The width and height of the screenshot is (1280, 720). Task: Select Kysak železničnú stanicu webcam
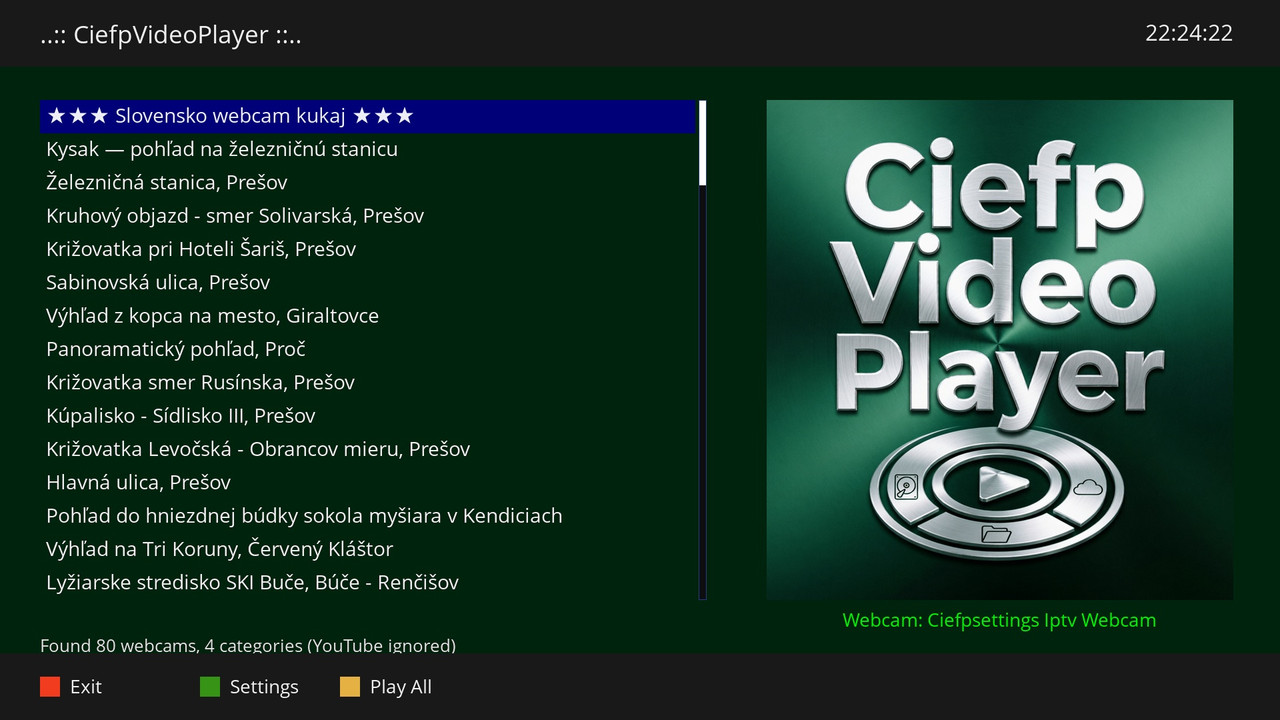click(367, 149)
